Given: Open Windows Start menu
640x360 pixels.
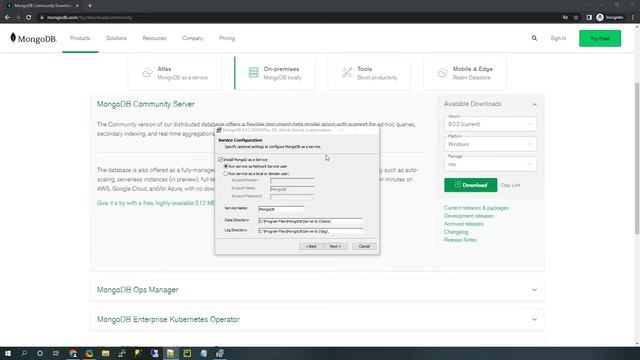Looking at the screenshot, I should [x=8, y=353].
